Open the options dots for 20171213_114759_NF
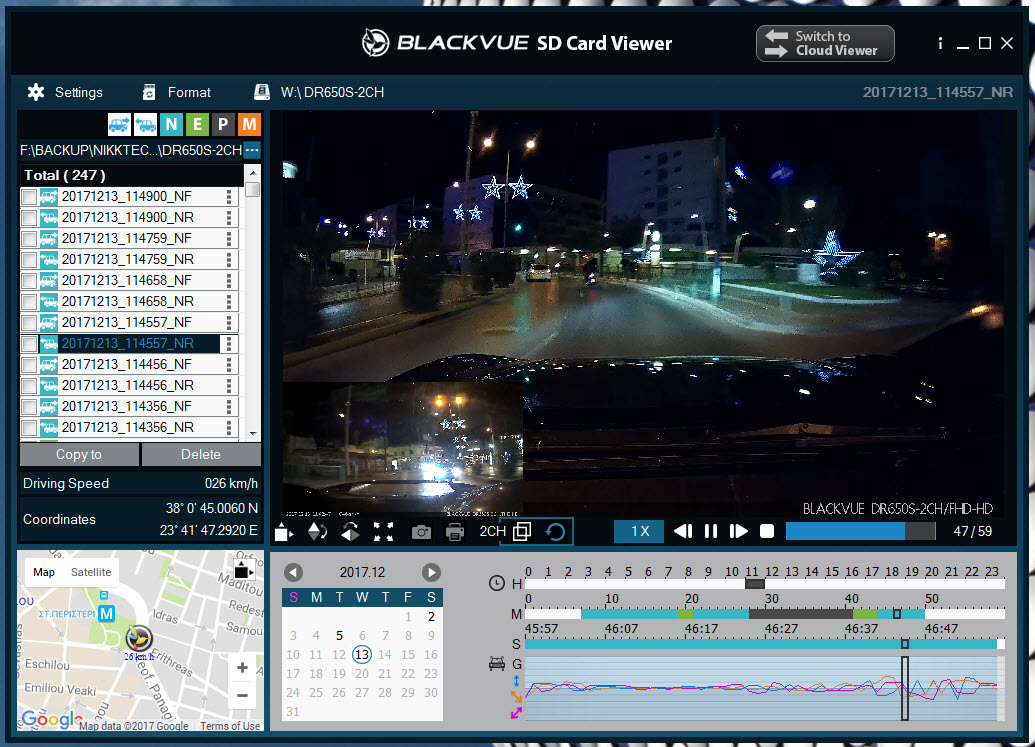The width and height of the screenshot is (1035, 747). pyautogui.click(x=229, y=239)
